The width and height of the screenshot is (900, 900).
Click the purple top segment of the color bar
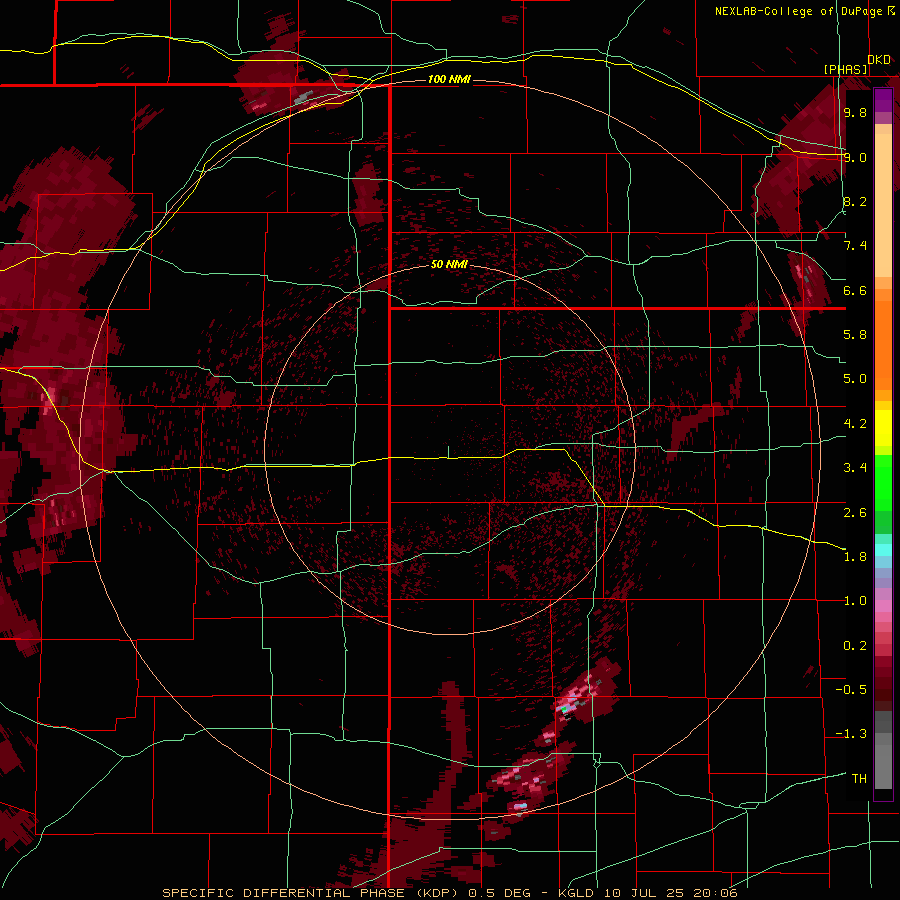coord(883,100)
